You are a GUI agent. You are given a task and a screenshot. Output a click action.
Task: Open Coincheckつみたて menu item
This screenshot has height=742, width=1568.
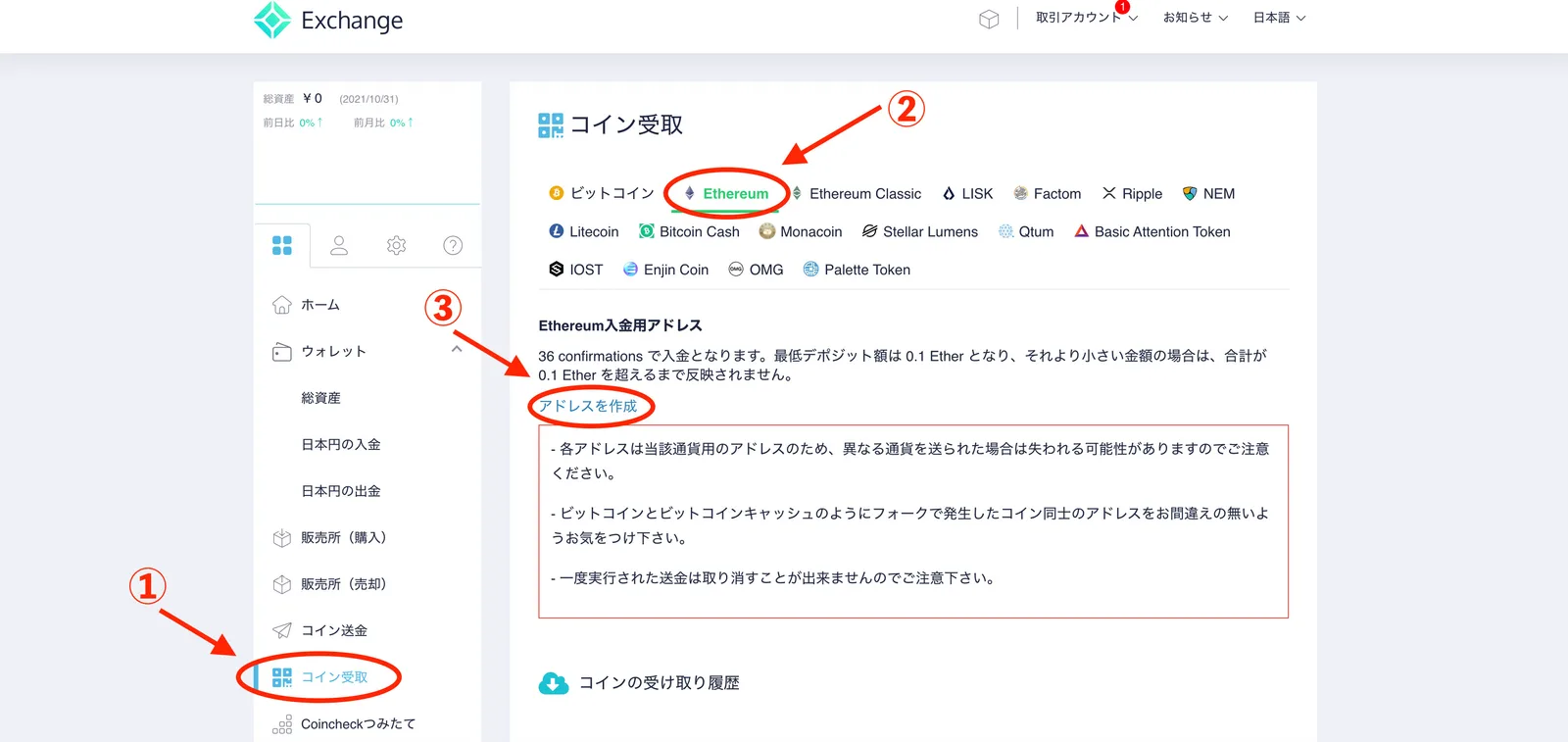[358, 724]
